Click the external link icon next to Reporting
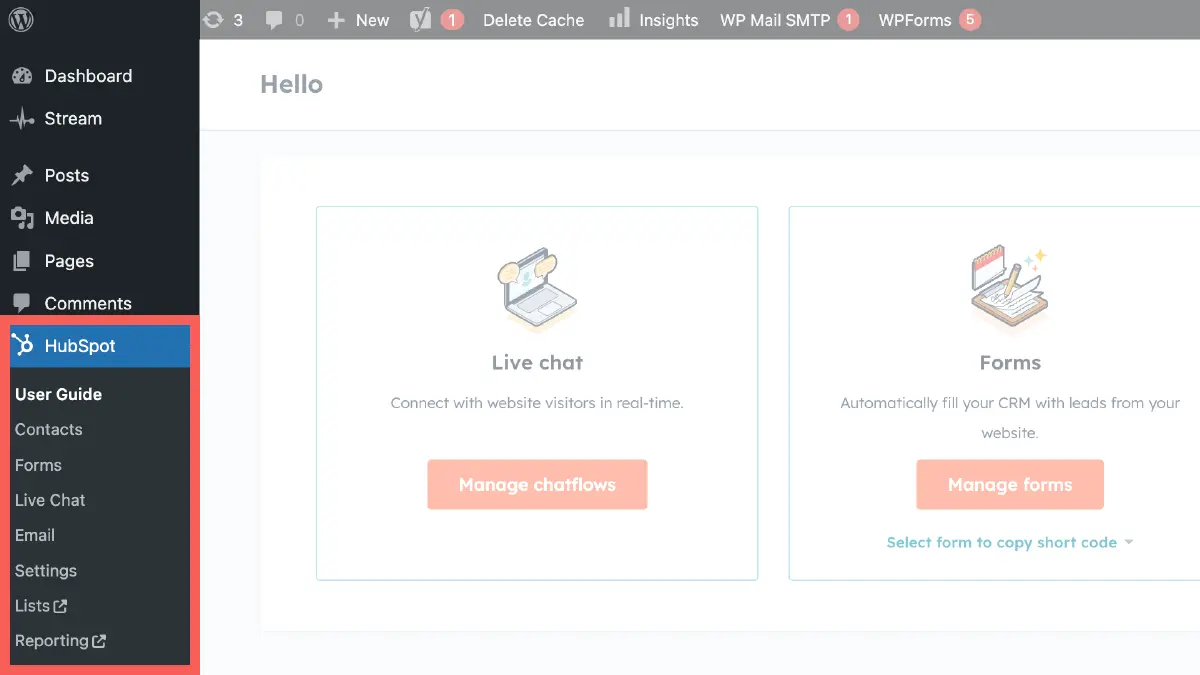This screenshot has width=1200, height=675. (99, 641)
